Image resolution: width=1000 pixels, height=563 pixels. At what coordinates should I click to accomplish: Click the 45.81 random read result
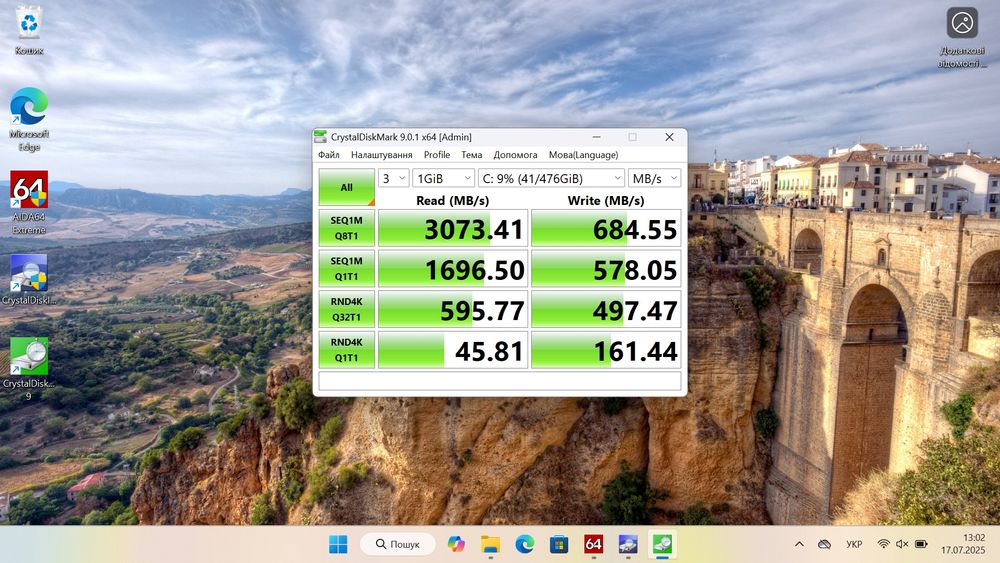tap(453, 350)
